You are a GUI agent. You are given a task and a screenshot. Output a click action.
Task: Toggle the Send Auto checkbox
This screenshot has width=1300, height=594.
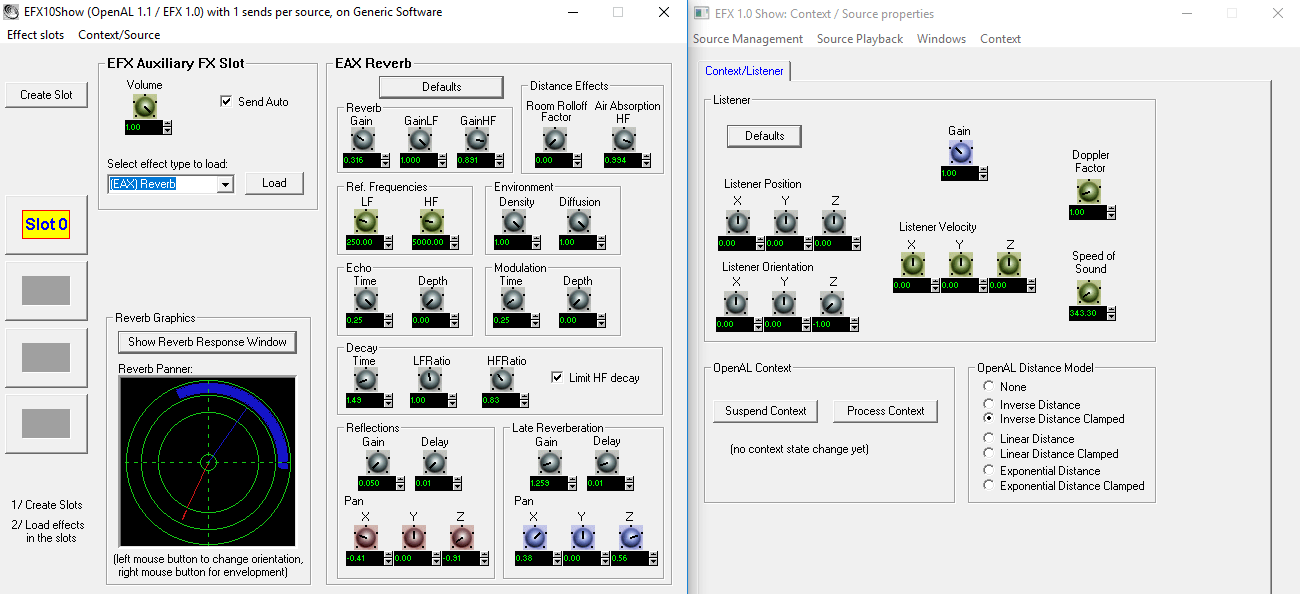tap(227, 102)
